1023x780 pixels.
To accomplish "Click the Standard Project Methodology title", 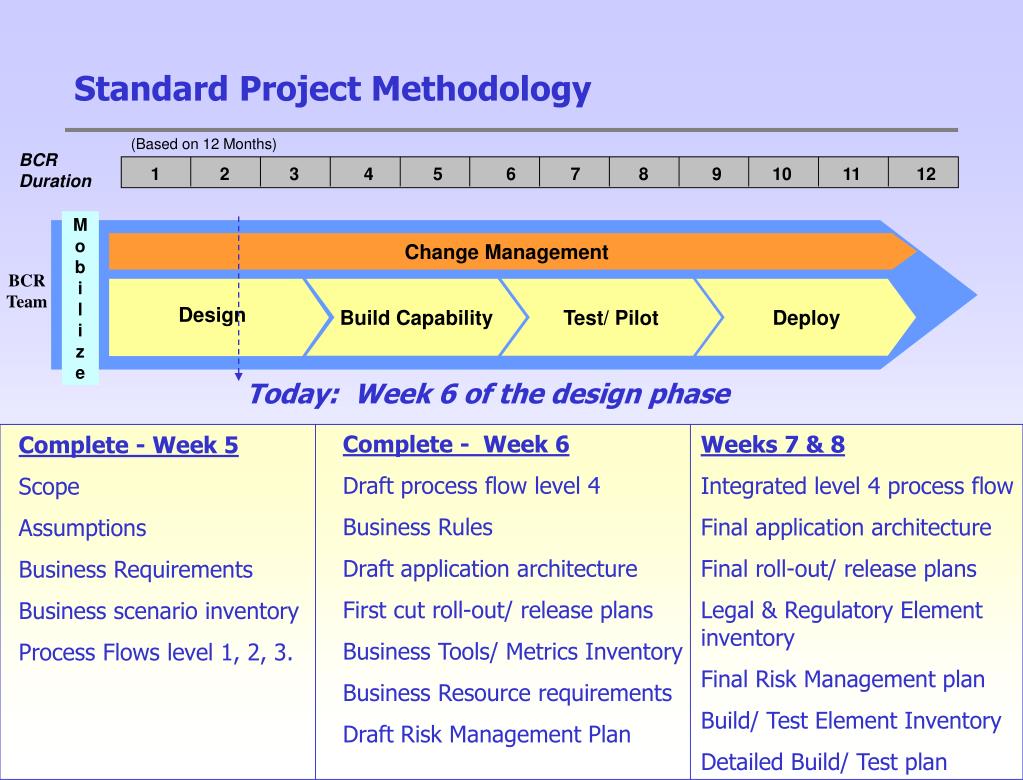I will point(332,89).
